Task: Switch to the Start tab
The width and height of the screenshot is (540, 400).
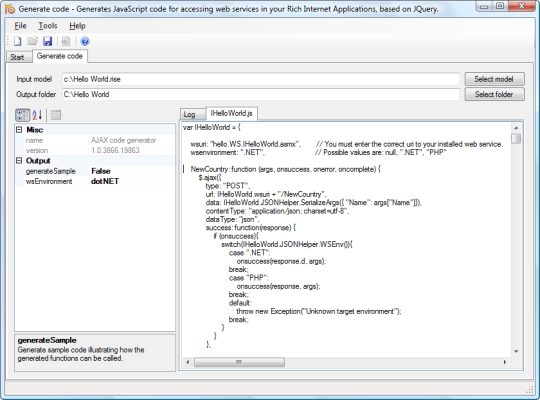Action: pos(17,57)
